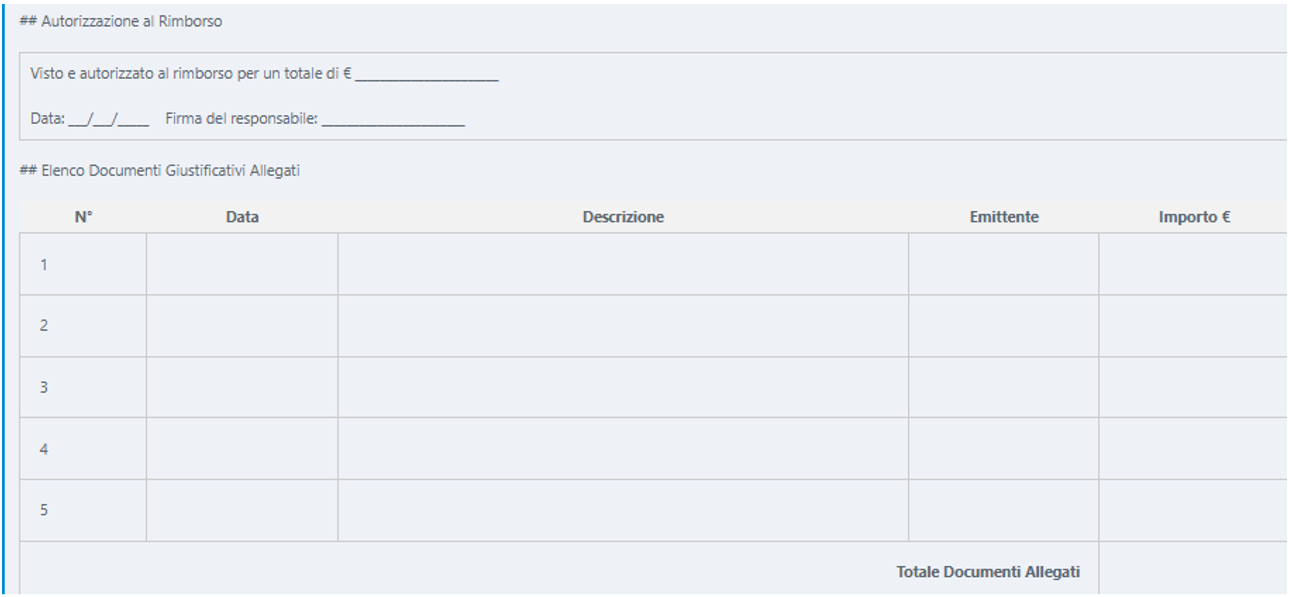Click the Emittente cell in row 2
1291x597 pixels.
tap(1003, 326)
